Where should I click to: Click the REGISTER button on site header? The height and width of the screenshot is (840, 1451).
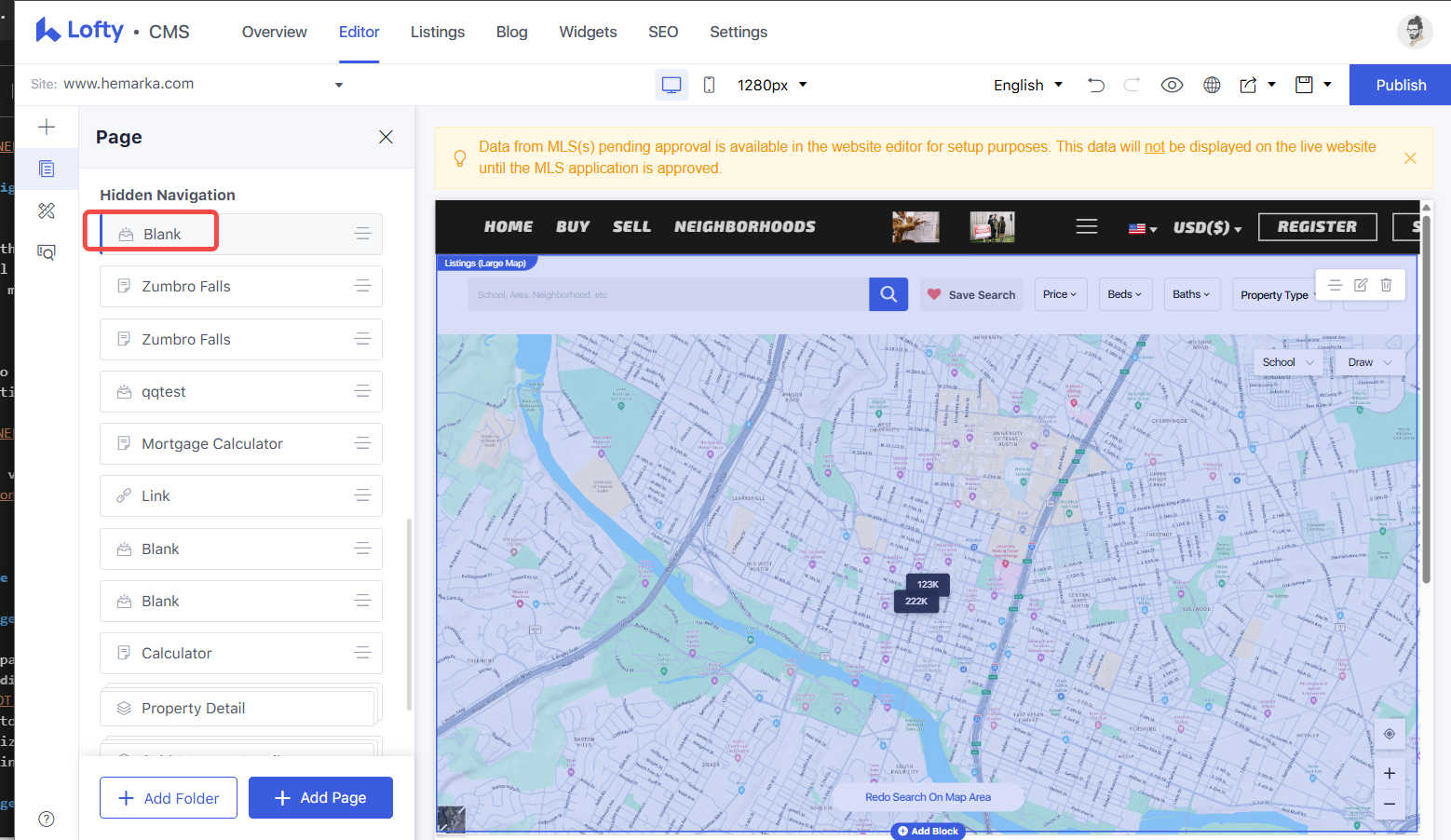pyautogui.click(x=1317, y=226)
